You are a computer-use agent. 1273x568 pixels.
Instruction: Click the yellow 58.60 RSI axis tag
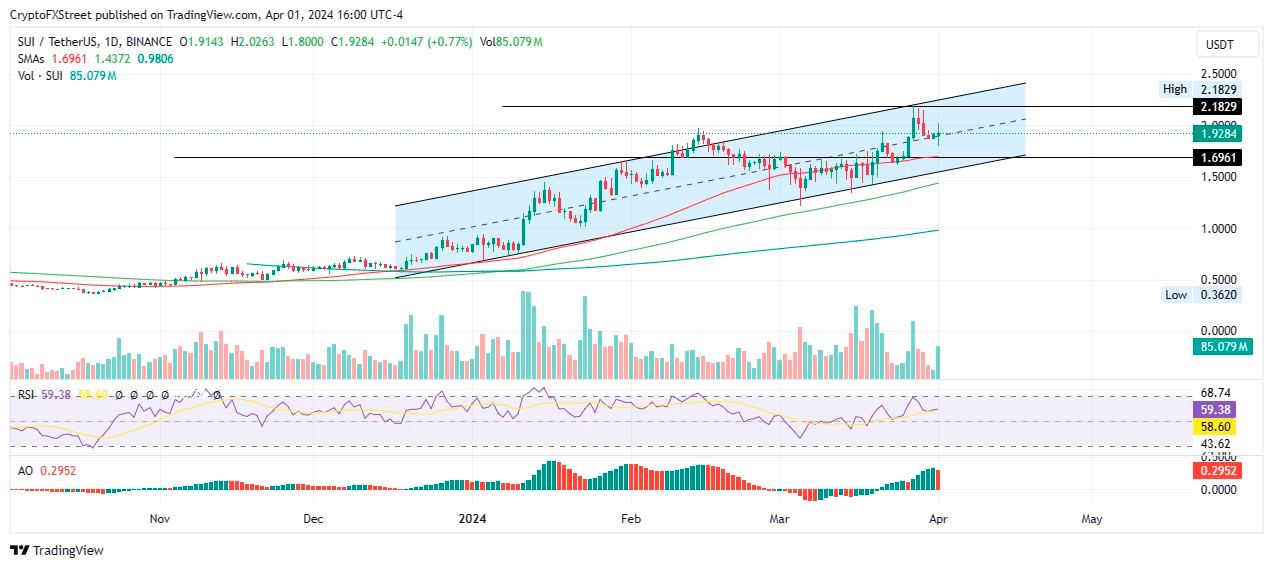coord(1215,426)
